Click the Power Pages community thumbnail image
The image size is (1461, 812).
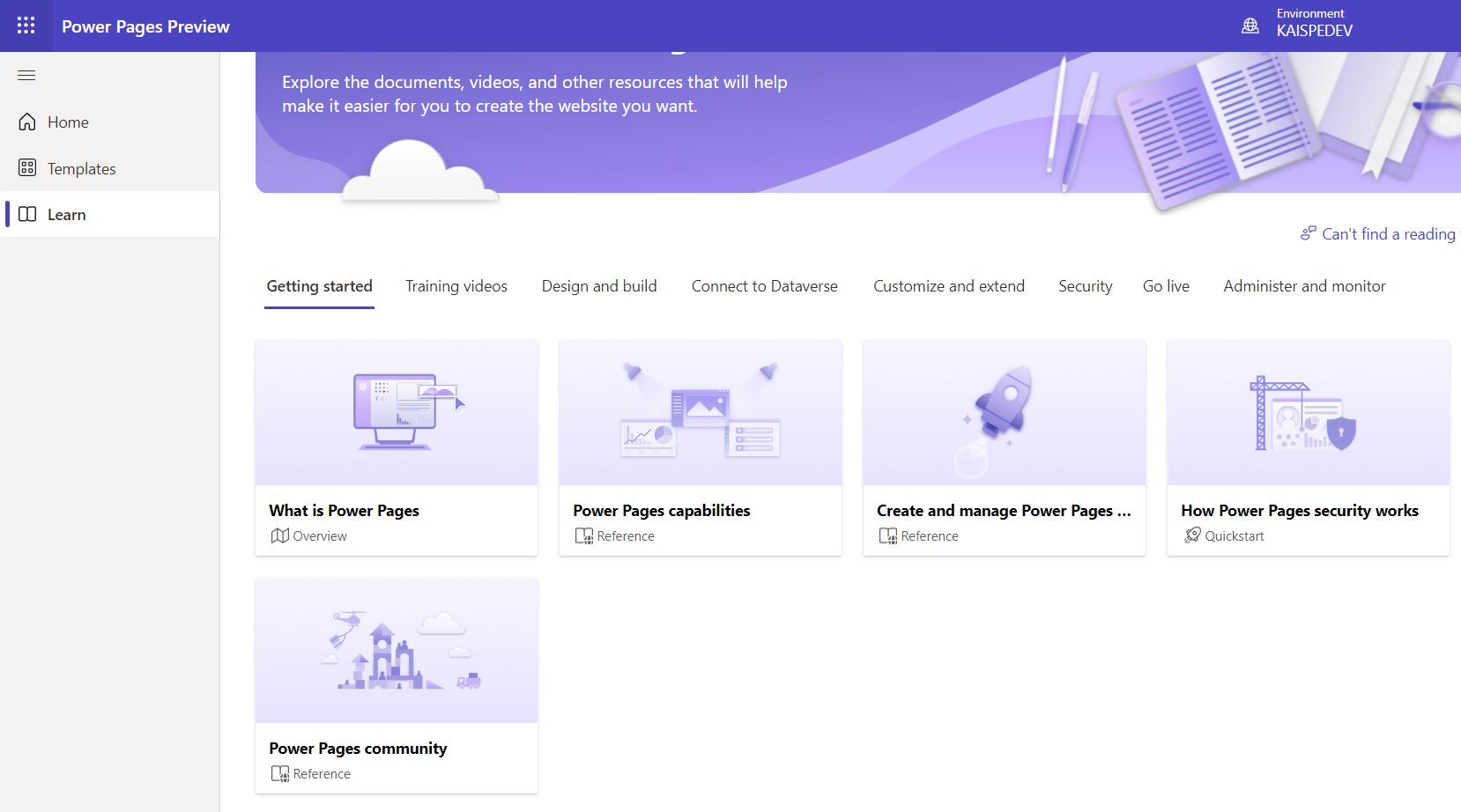[x=396, y=649]
